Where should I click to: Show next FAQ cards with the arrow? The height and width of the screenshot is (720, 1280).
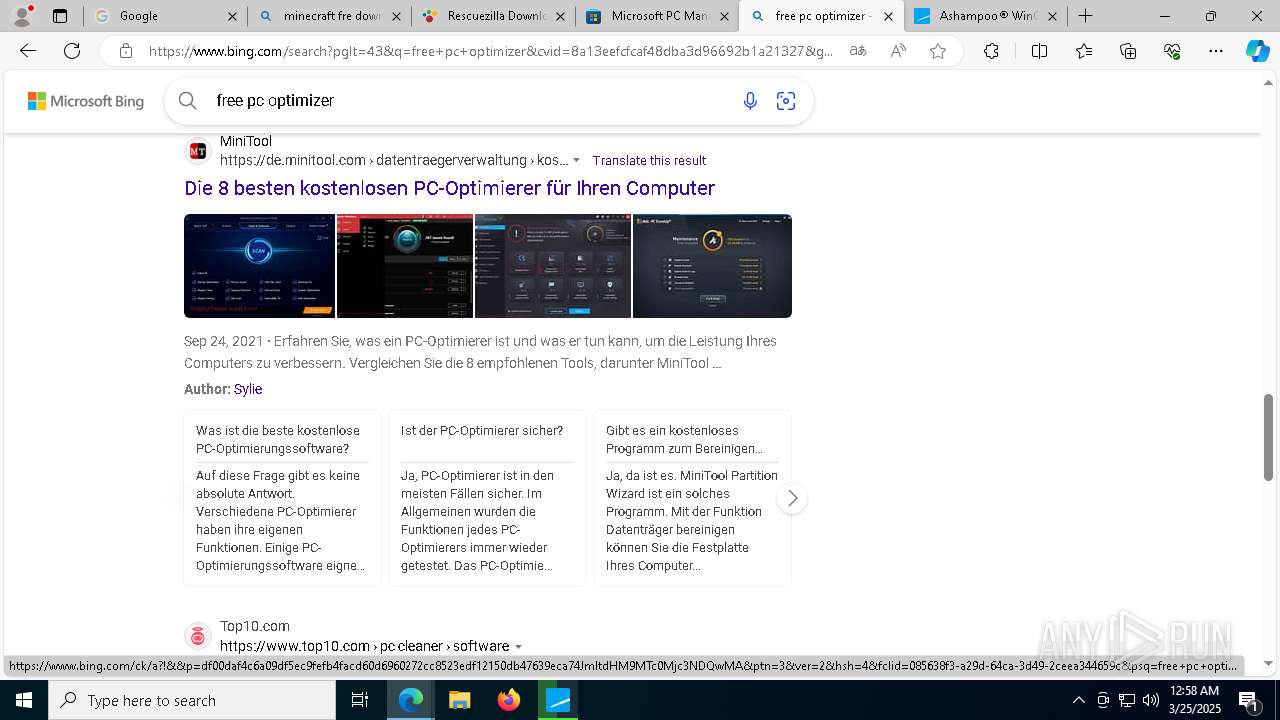792,498
